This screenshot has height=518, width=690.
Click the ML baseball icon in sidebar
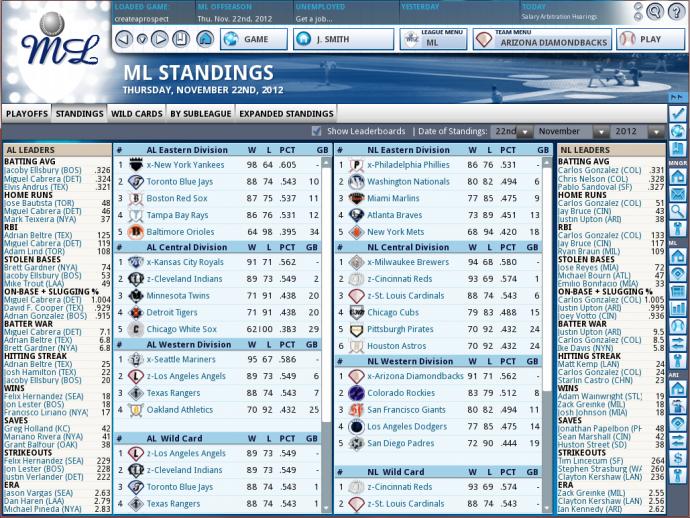(678, 326)
